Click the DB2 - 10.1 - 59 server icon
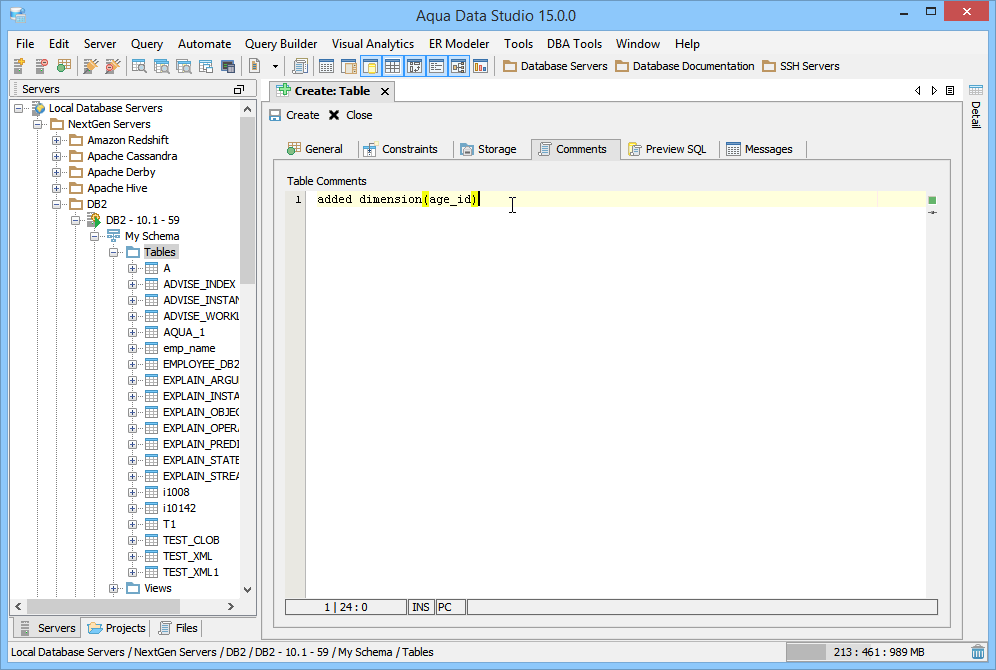The image size is (996, 670). [x=94, y=220]
